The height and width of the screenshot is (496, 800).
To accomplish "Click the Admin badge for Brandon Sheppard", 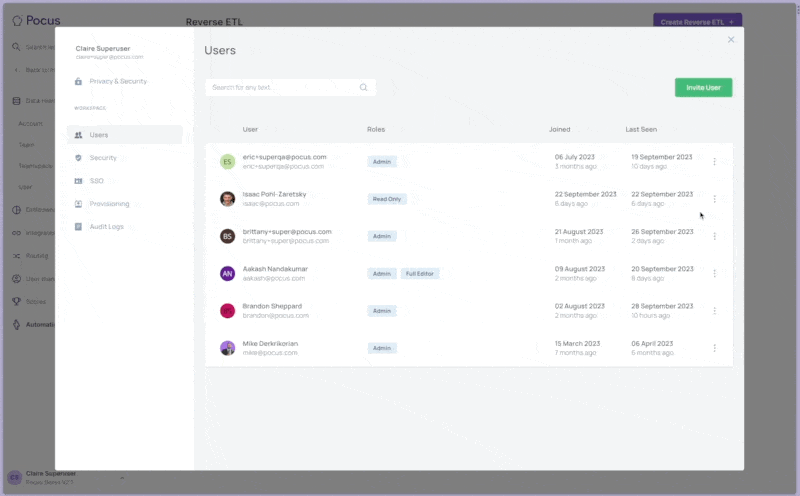I will coord(382,311).
